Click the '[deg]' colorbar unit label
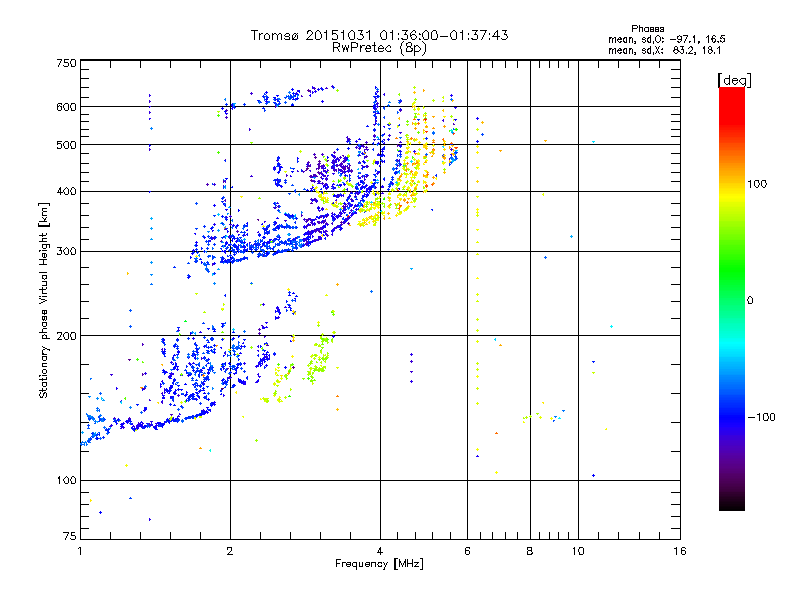Image resolution: width=800 pixels, height=600 pixels. (734, 80)
